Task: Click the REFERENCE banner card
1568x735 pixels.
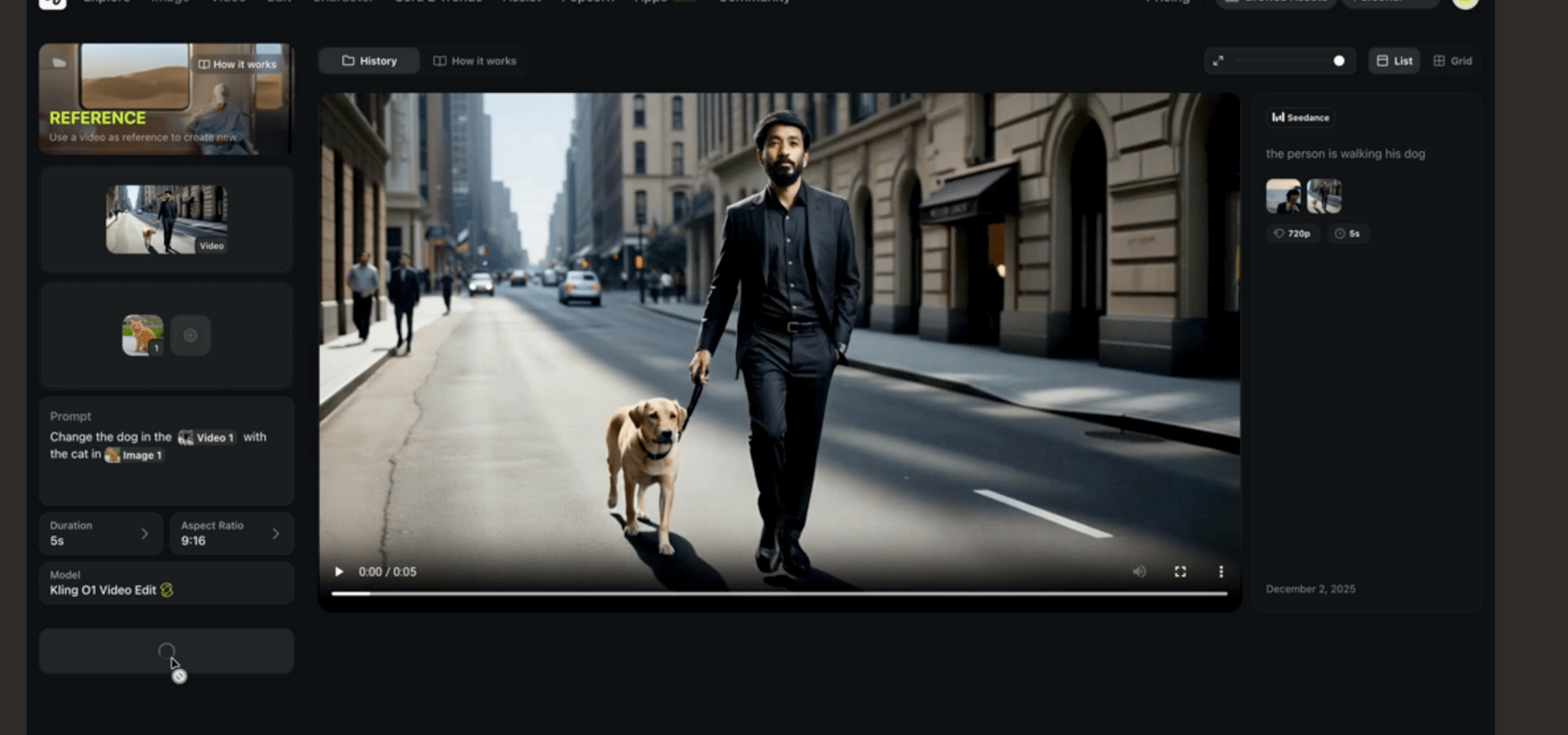Action: pos(167,99)
